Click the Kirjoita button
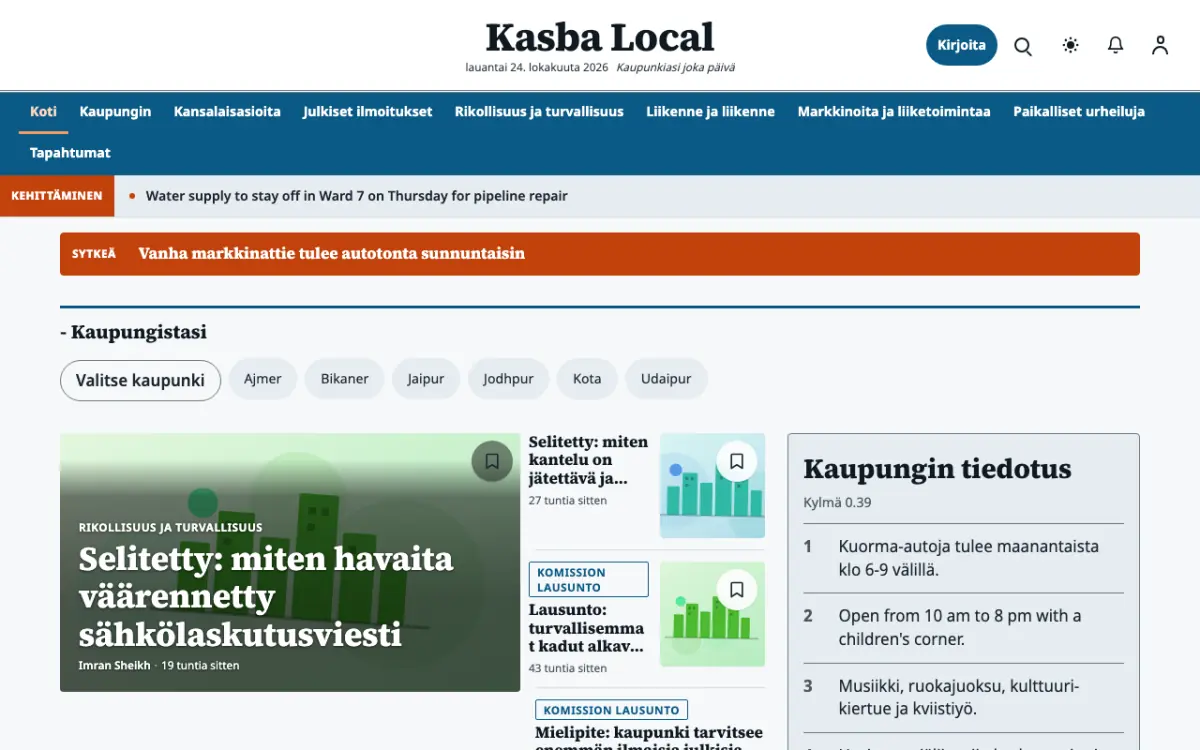The height and width of the screenshot is (750, 1200). pos(961,45)
